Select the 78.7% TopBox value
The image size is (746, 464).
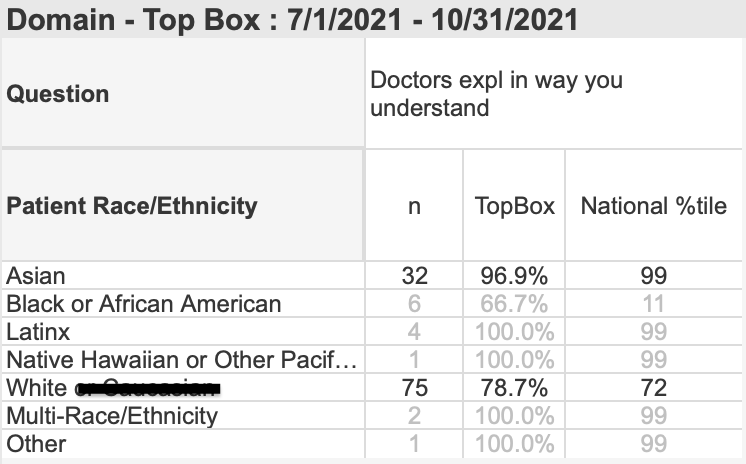pos(514,388)
